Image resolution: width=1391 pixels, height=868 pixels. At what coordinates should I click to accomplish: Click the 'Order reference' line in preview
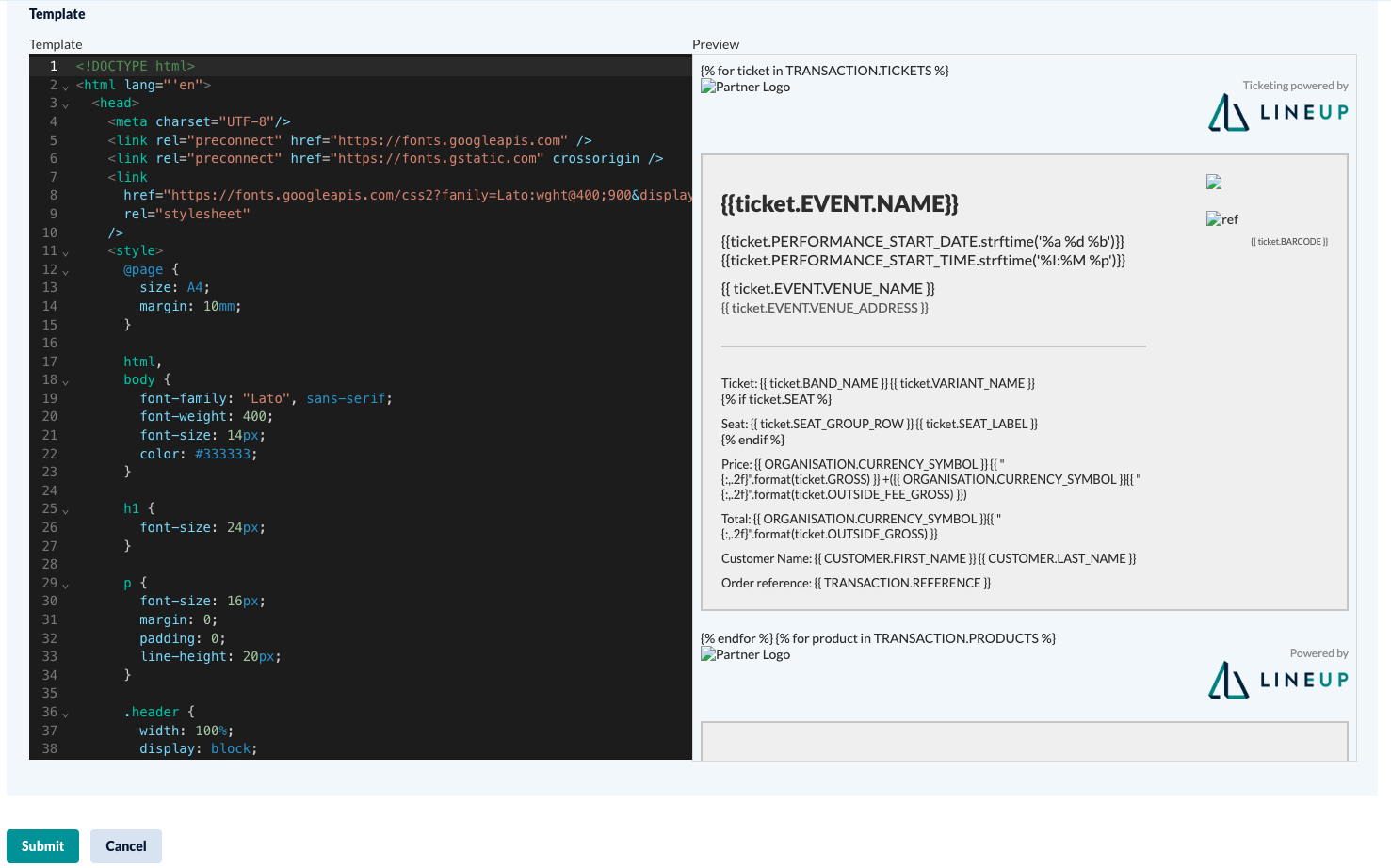point(856,583)
